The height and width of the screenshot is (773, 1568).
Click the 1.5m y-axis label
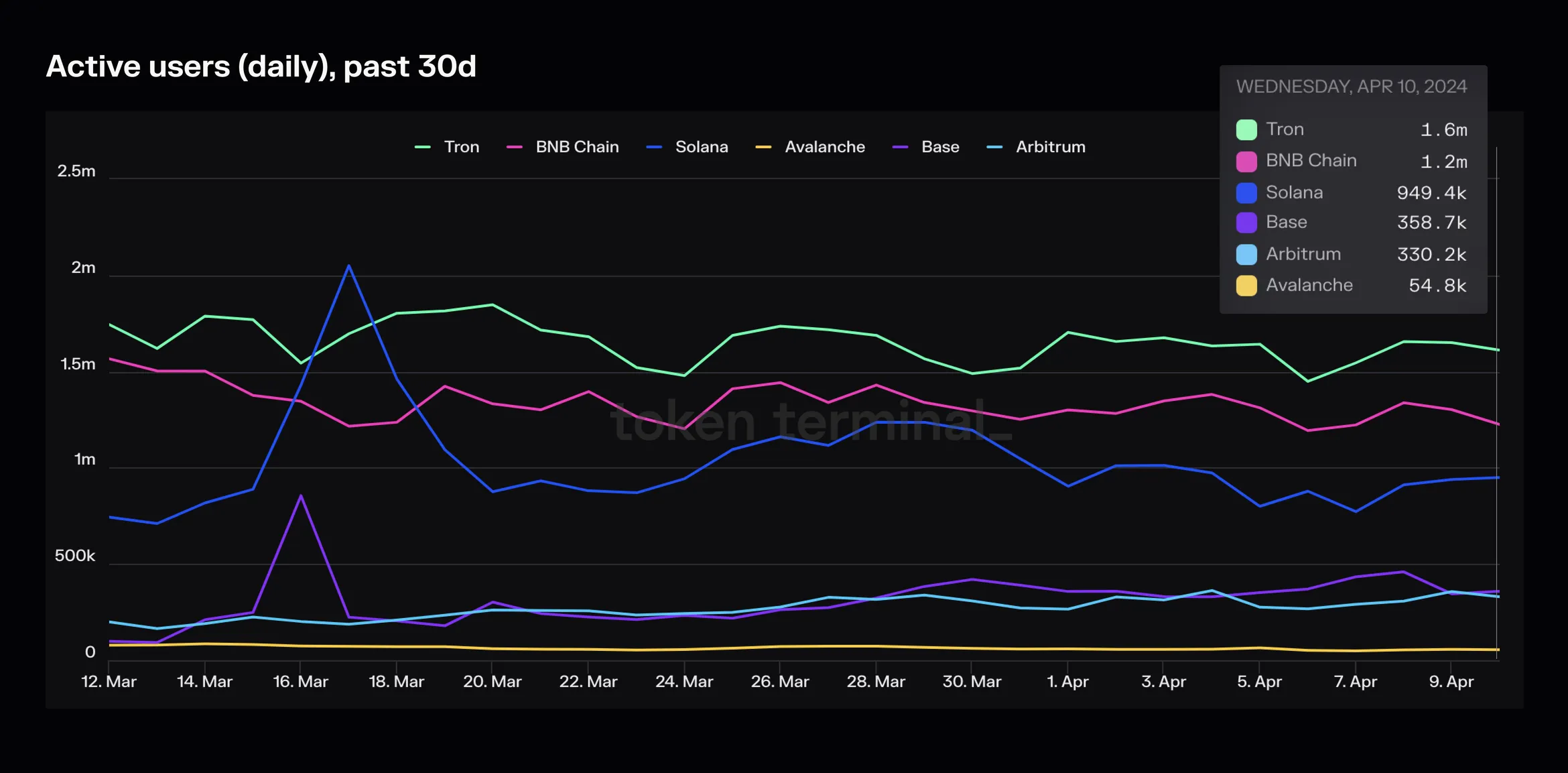[78, 365]
